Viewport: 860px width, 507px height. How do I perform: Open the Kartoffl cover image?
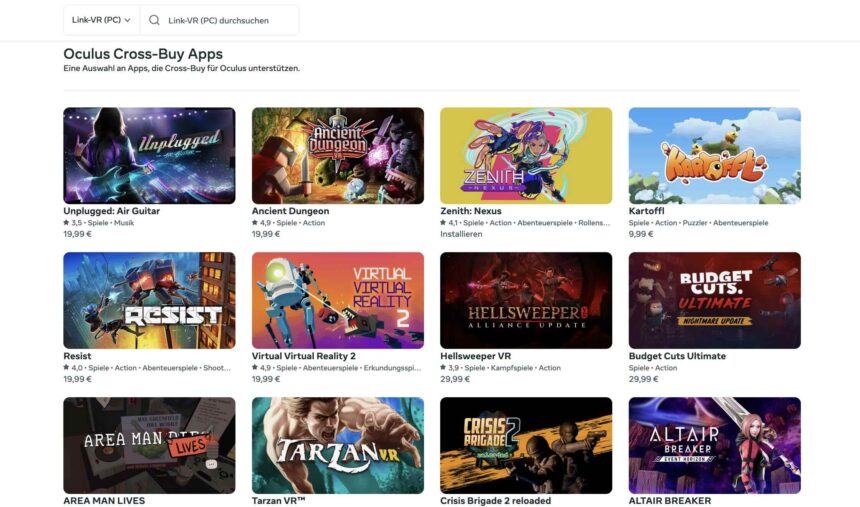pyautogui.click(x=715, y=156)
